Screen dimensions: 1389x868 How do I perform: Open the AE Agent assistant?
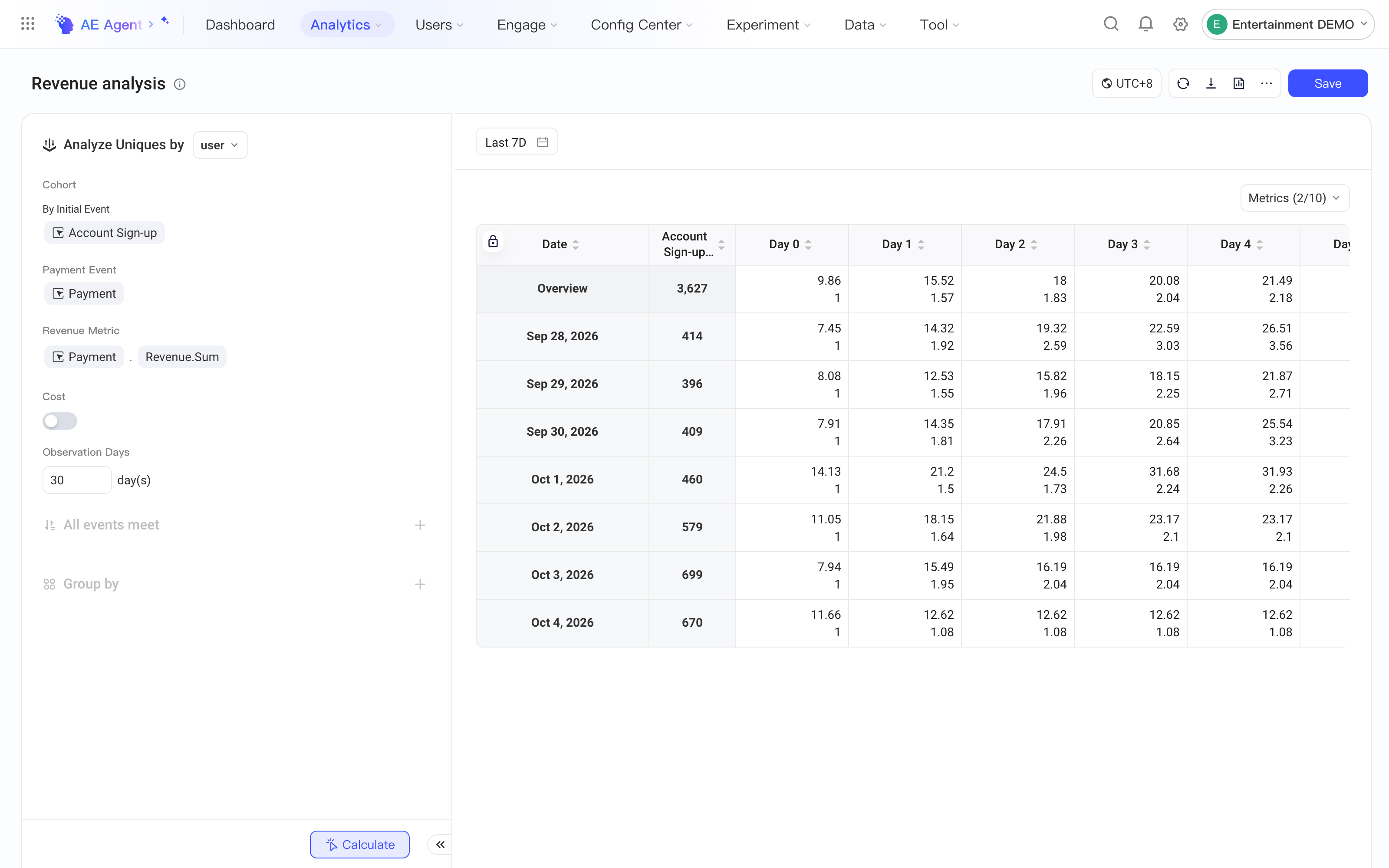112,24
